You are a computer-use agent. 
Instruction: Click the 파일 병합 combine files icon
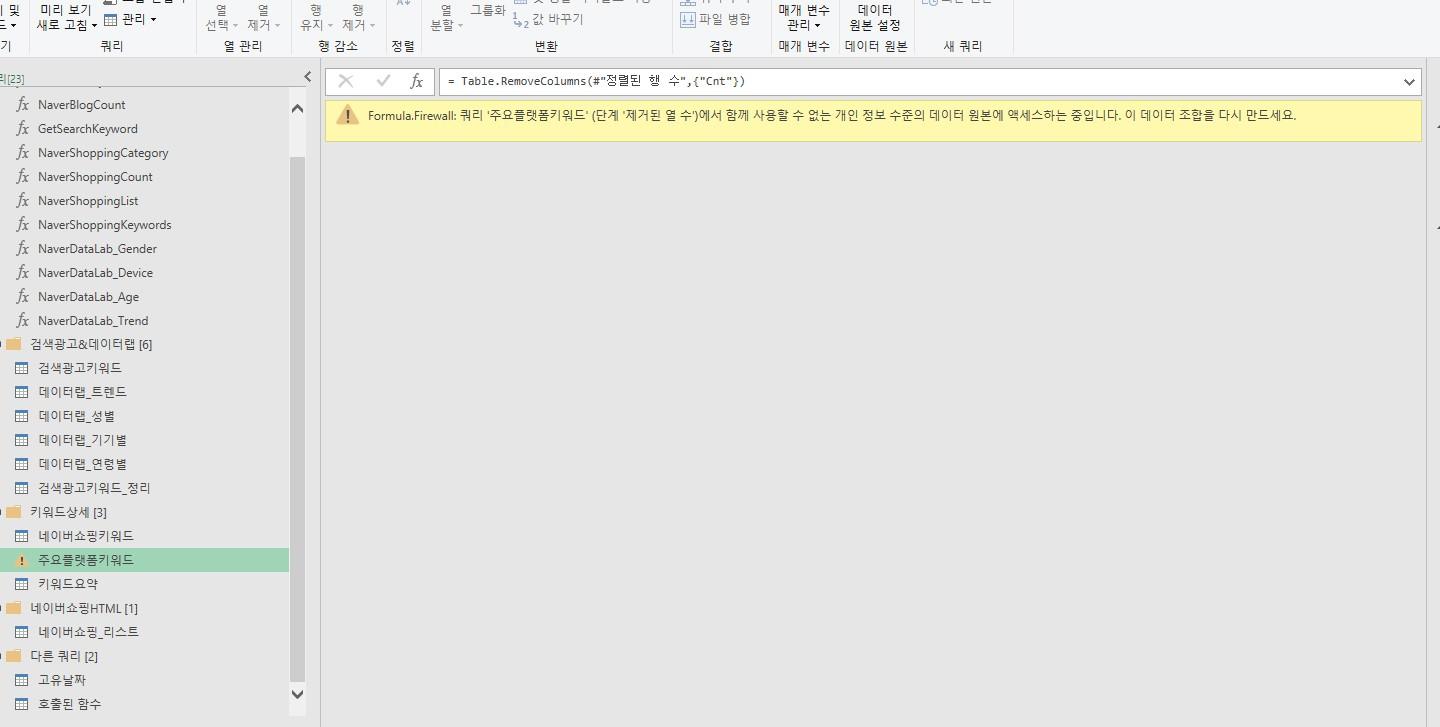[x=688, y=20]
